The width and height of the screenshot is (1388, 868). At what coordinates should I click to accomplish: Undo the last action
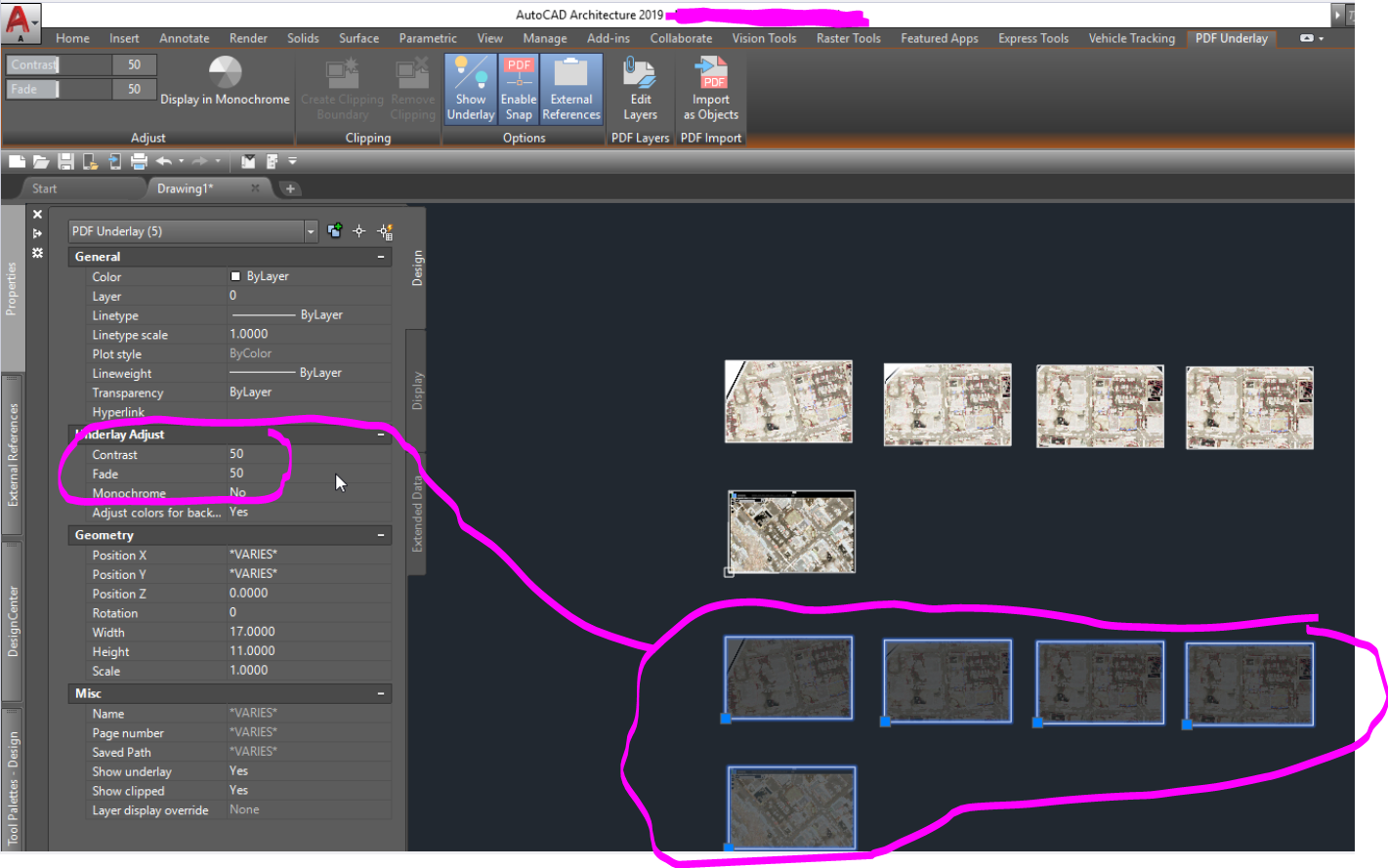click(164, 161)
